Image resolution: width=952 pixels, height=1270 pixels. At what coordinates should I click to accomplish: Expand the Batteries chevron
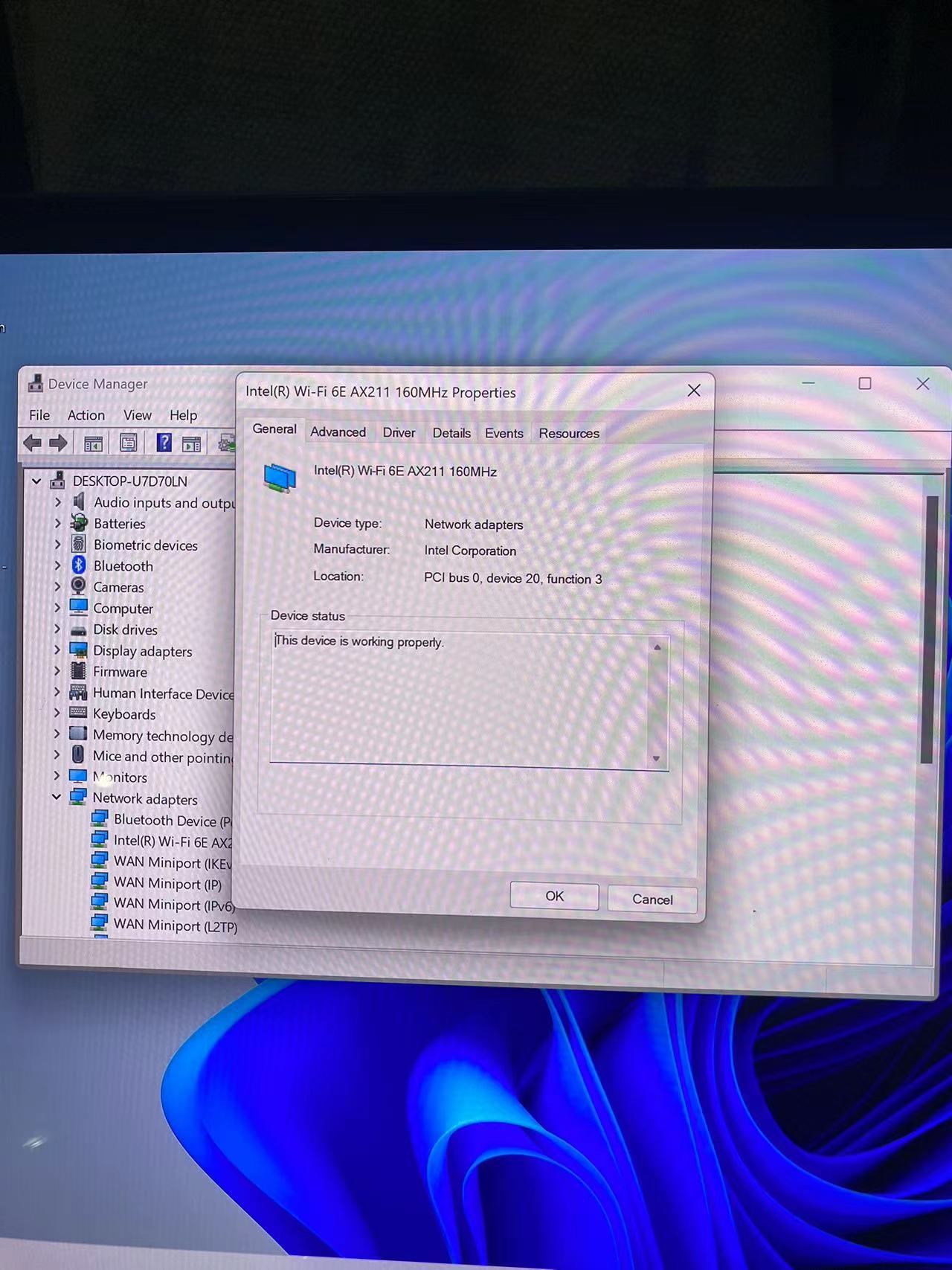pos(57,523)
